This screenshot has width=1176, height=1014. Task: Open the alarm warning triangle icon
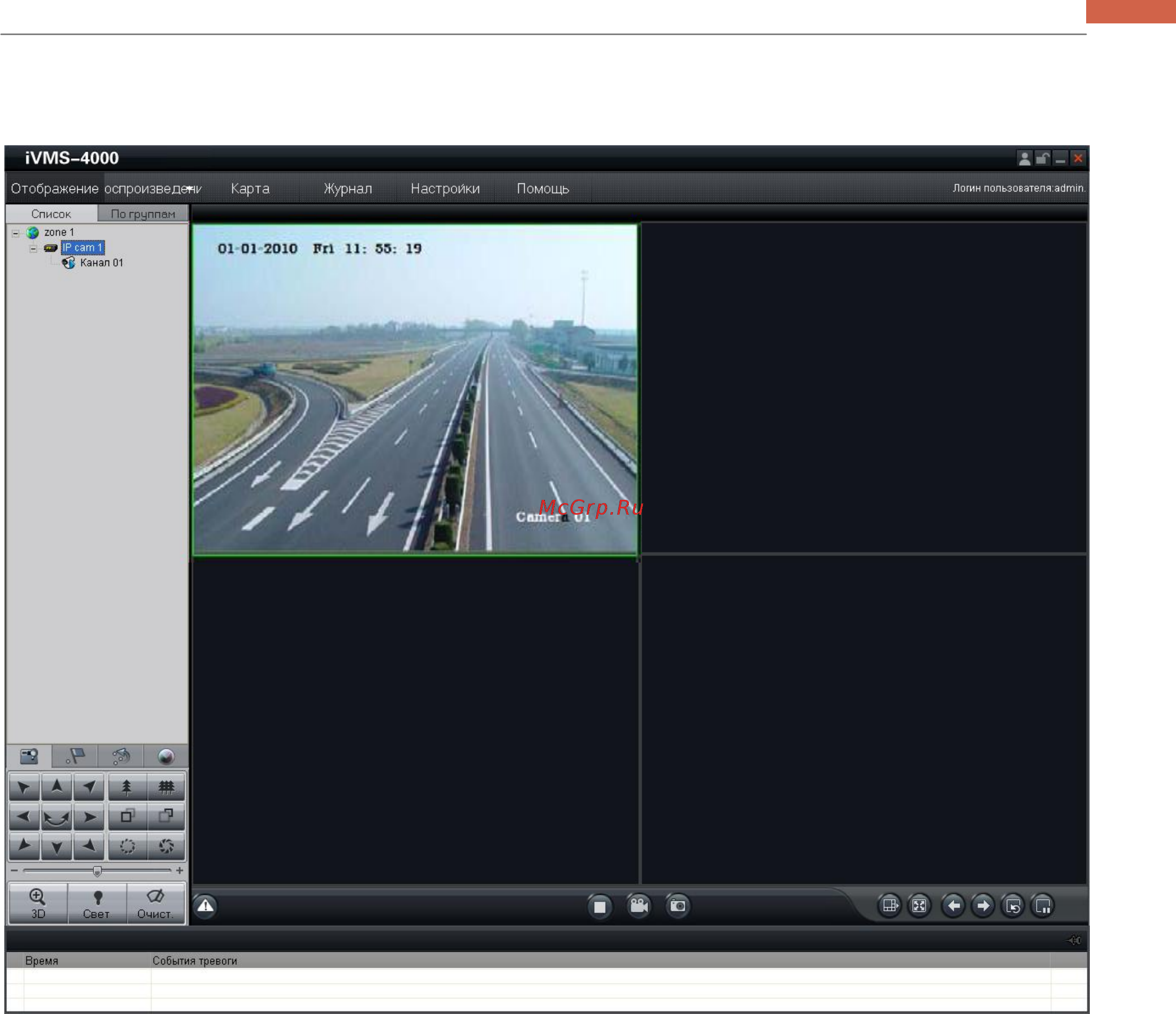pos(205,906)
